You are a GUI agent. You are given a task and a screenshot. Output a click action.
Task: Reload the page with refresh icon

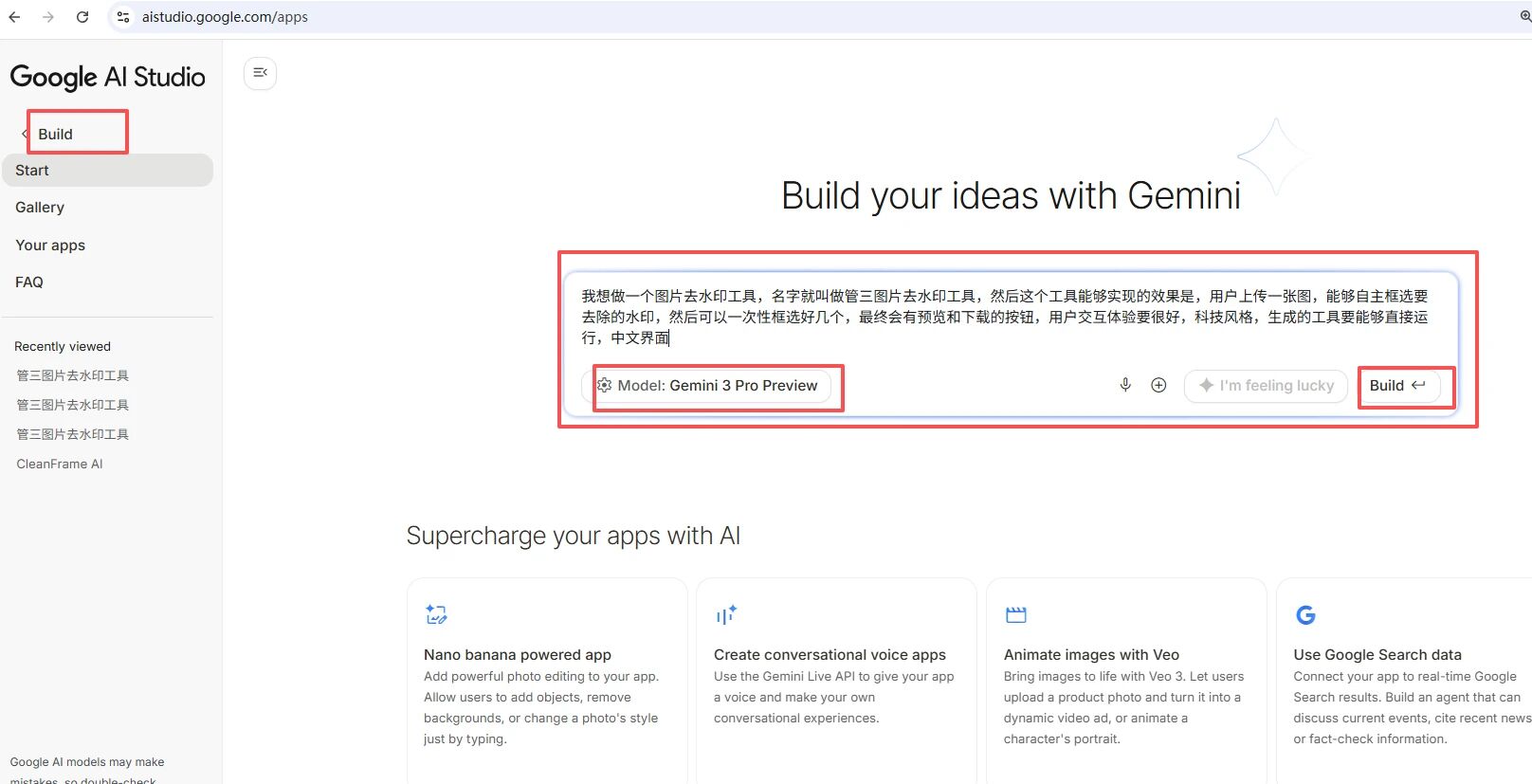[82, 17]
